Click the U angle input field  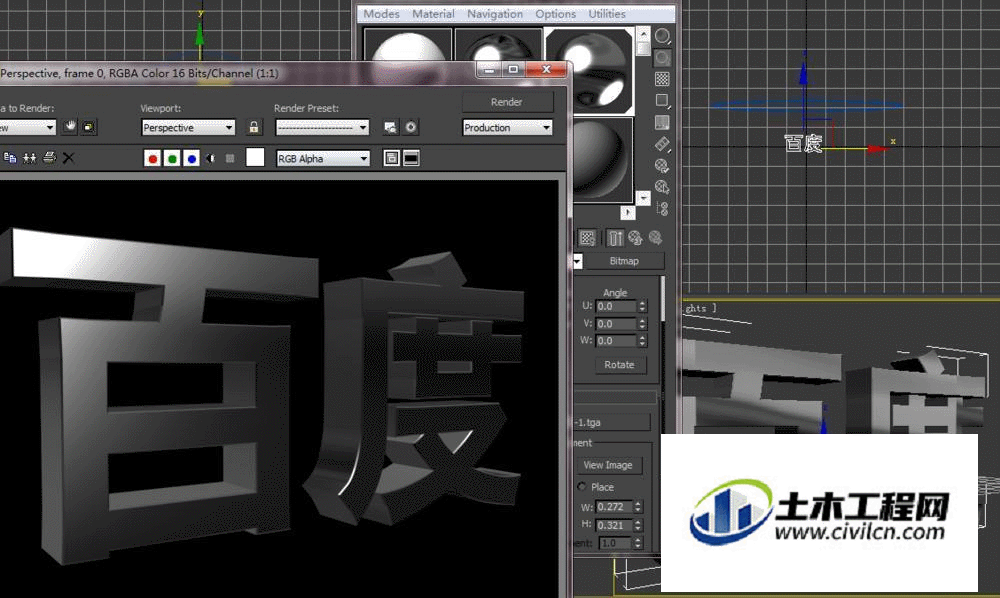[x=616, y=306]
